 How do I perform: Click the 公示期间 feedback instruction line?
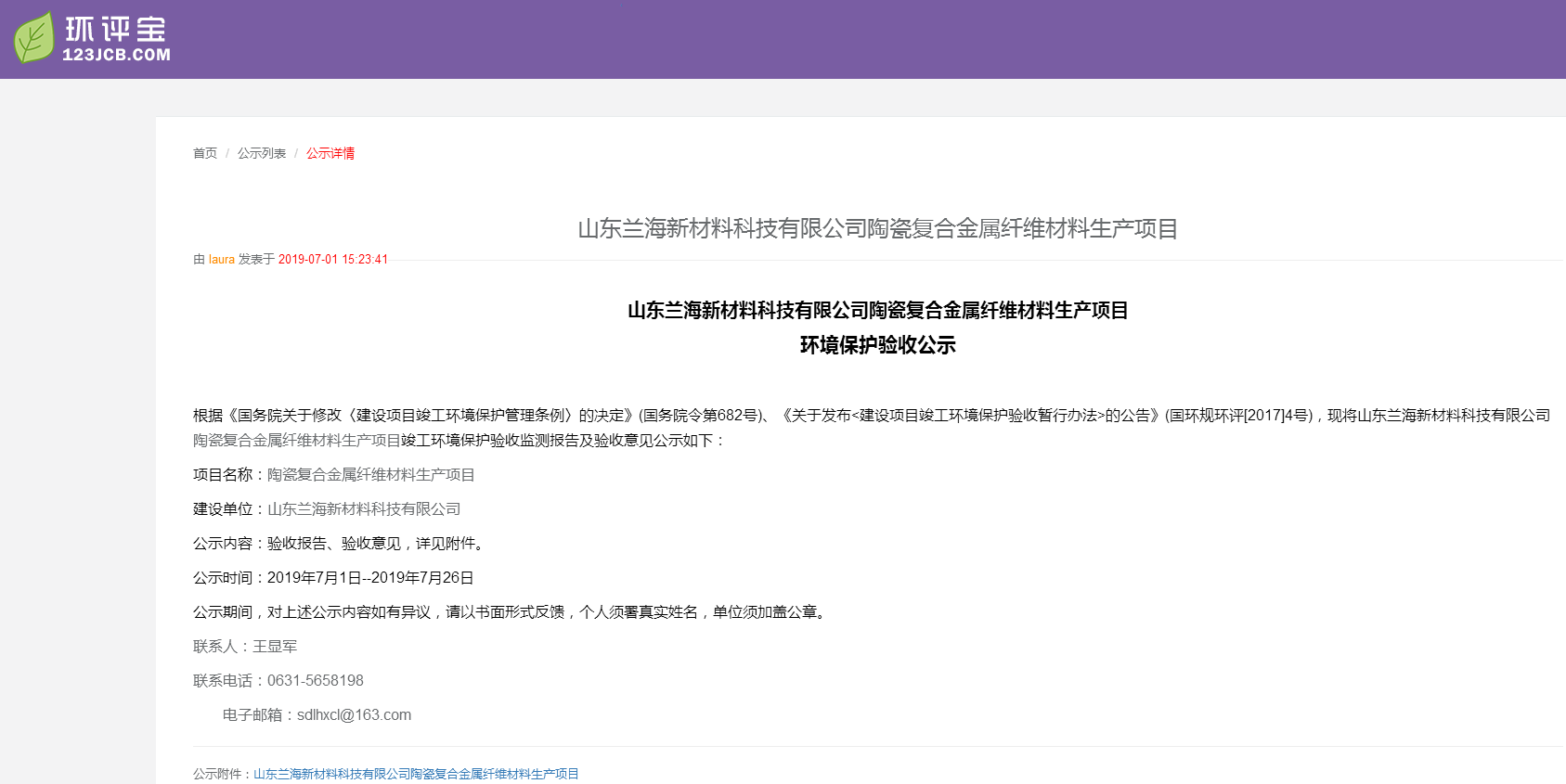(511, 612)
